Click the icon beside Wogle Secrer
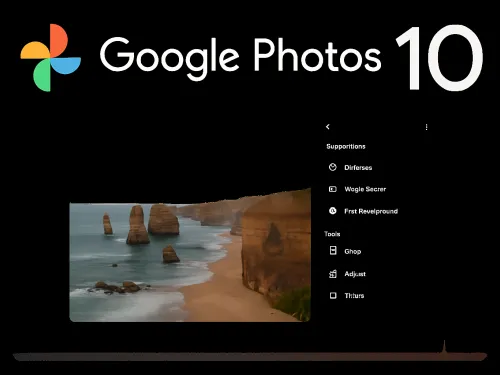Screen dimensions: 500x375 (x=333, y=189)
